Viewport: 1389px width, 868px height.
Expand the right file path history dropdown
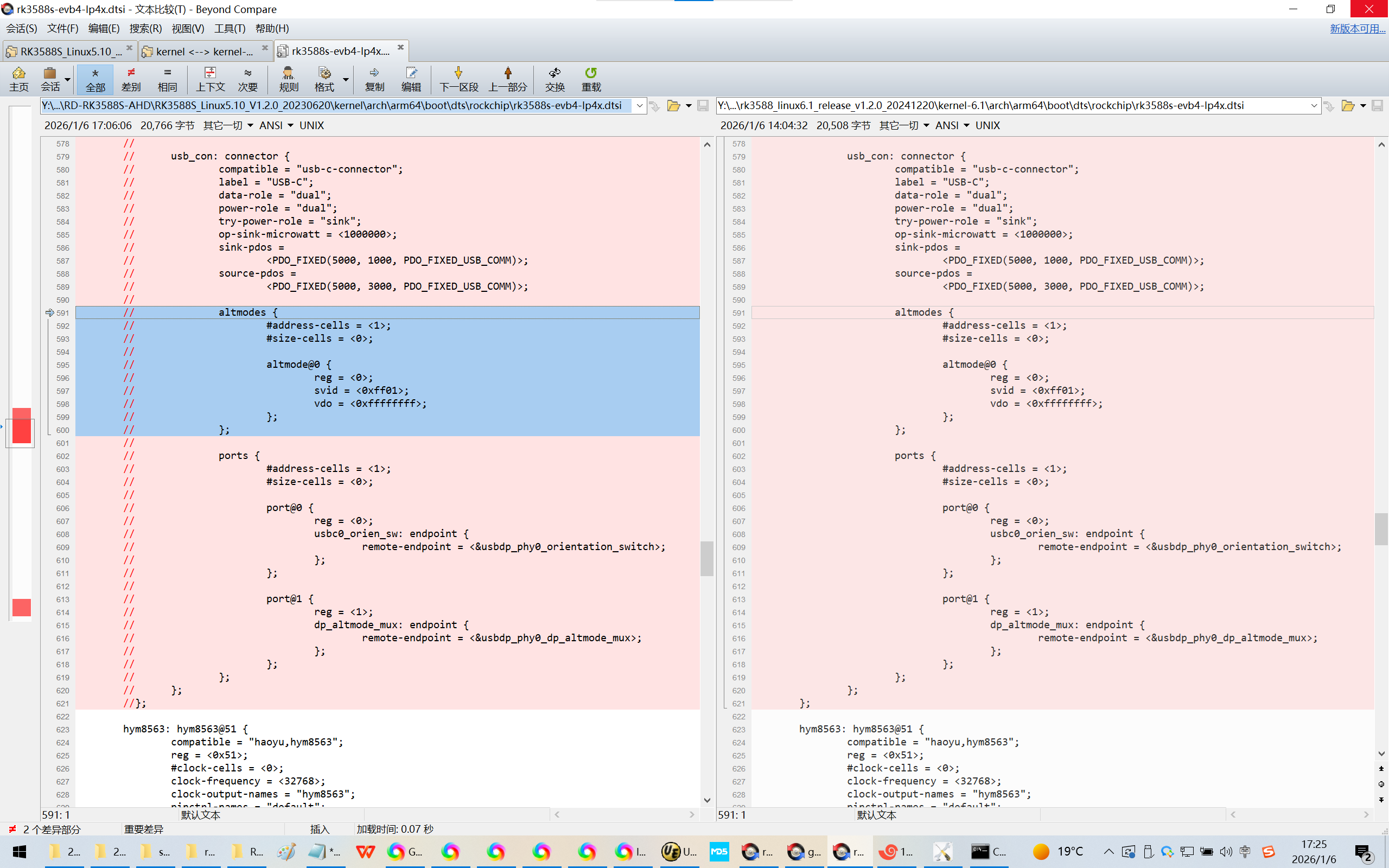pyautogui.click(x=1314, y=106)
